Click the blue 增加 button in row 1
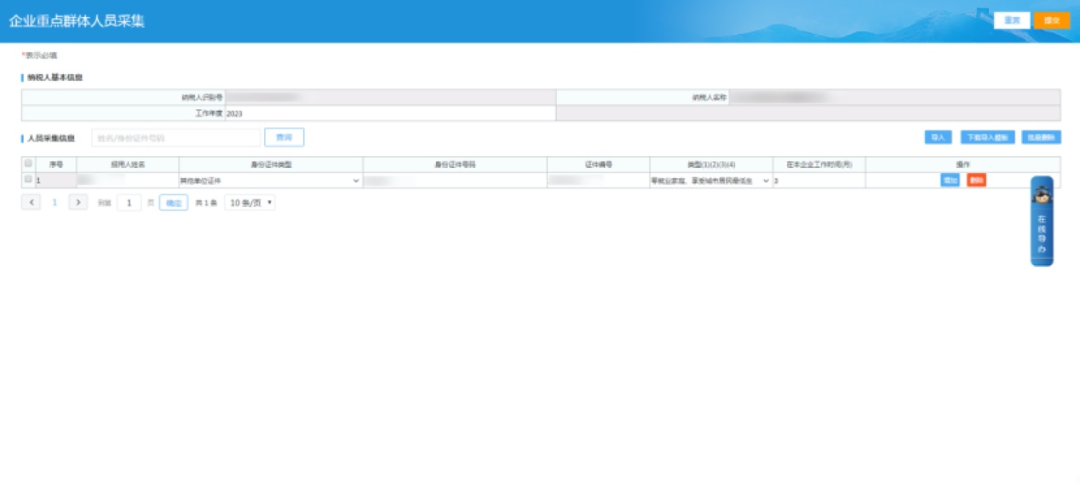1080x484 pixels. tap(950, 180)
